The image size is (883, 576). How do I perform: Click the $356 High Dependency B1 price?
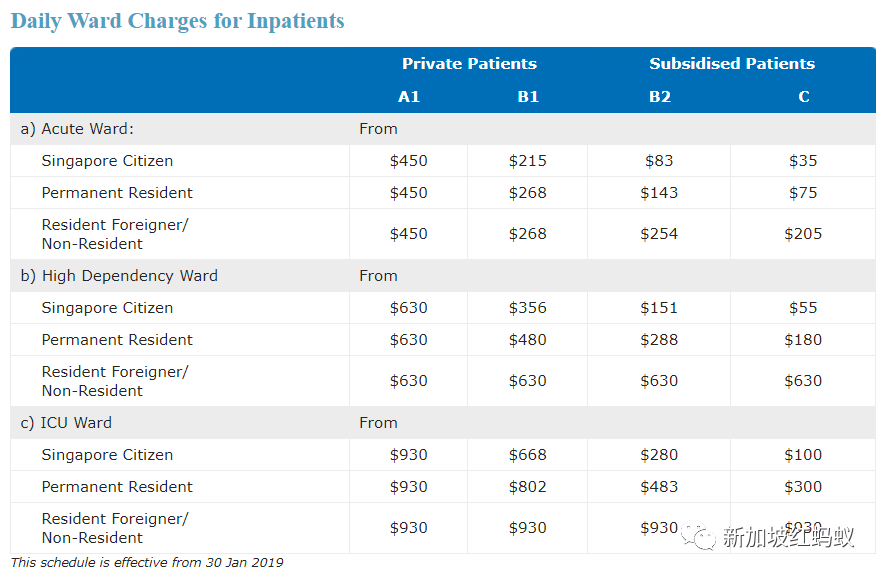[528, 308]
